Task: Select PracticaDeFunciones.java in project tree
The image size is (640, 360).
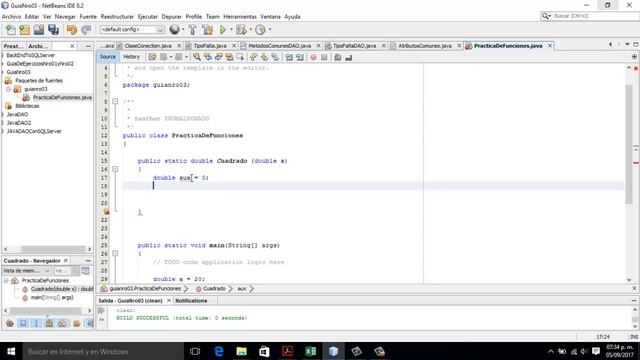Action: tap(62, 98)
